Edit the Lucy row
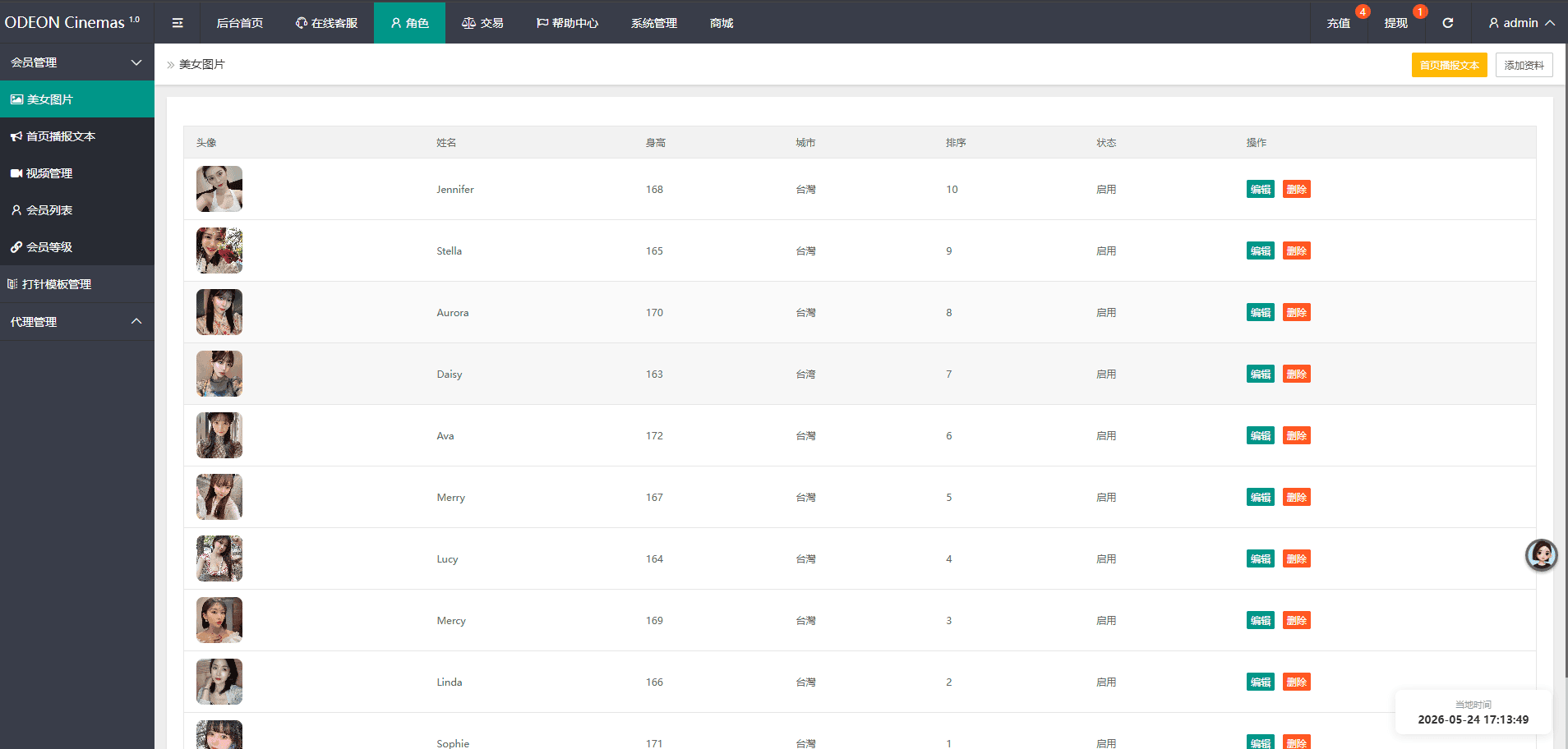Viewport: 1568px width, 749px height. click(1261, 558)
